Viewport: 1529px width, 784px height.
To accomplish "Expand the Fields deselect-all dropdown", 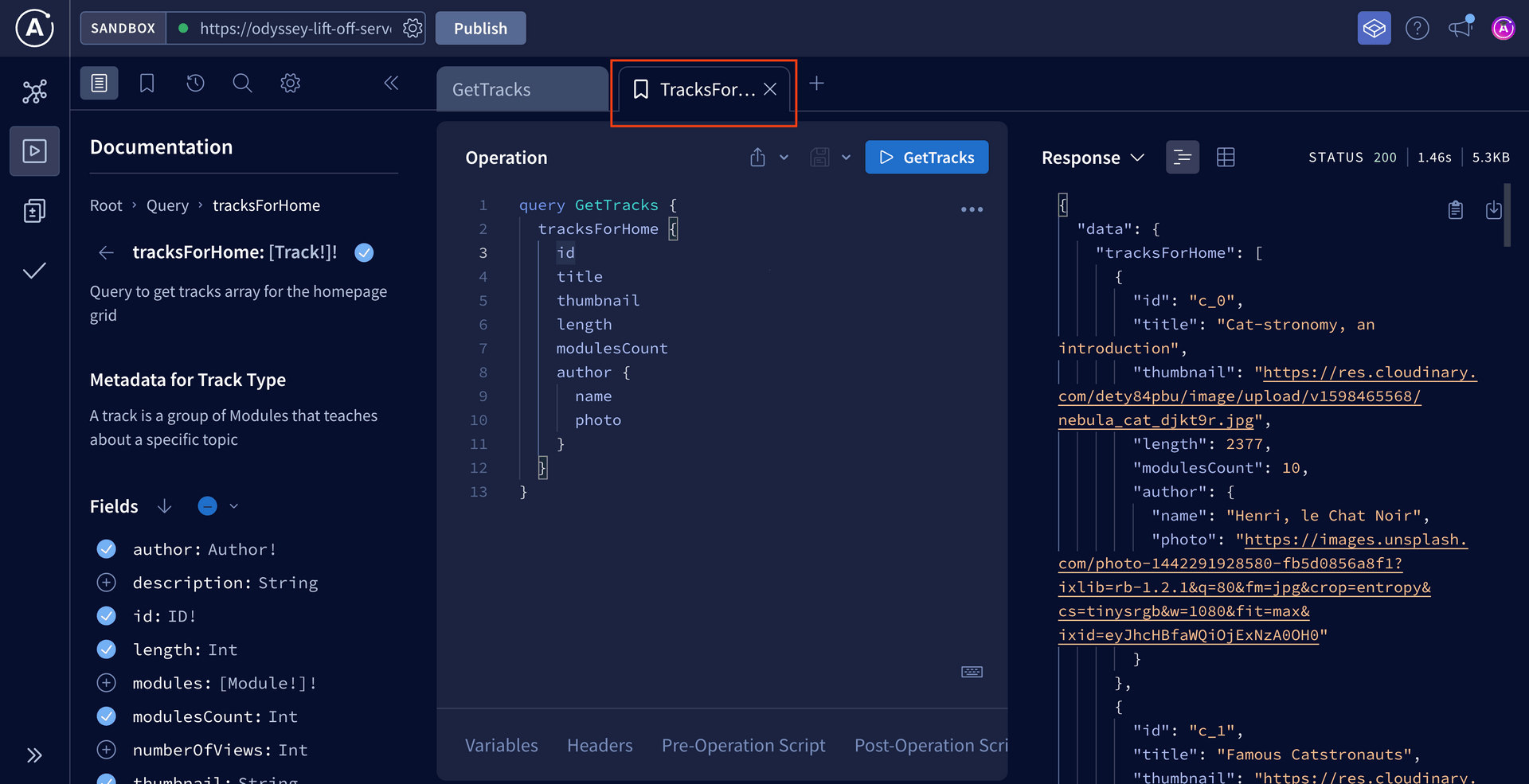I will tap(233, 506).
